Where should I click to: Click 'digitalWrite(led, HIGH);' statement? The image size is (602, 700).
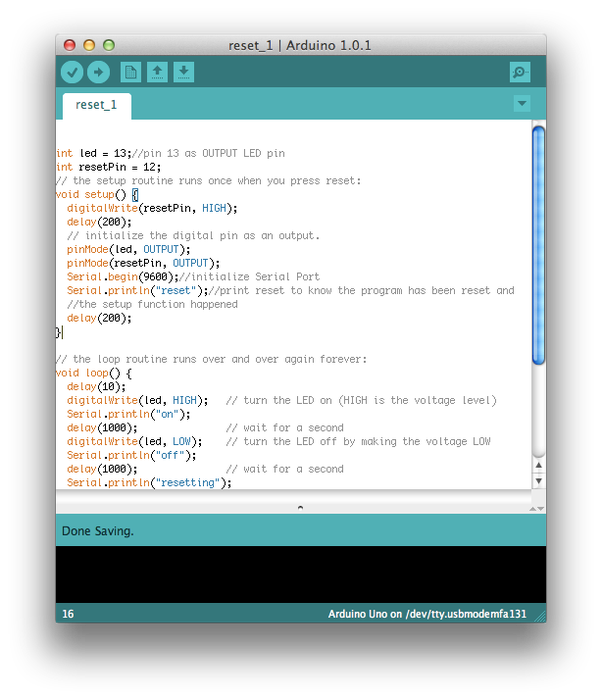(x=138, y=400)
